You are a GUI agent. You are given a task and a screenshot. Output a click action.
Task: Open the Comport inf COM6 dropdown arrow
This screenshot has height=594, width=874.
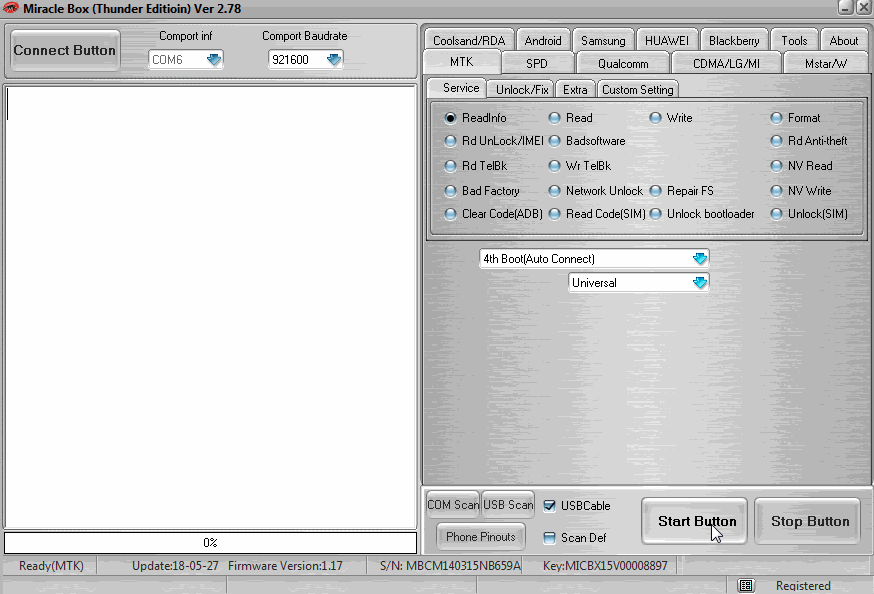214,60
